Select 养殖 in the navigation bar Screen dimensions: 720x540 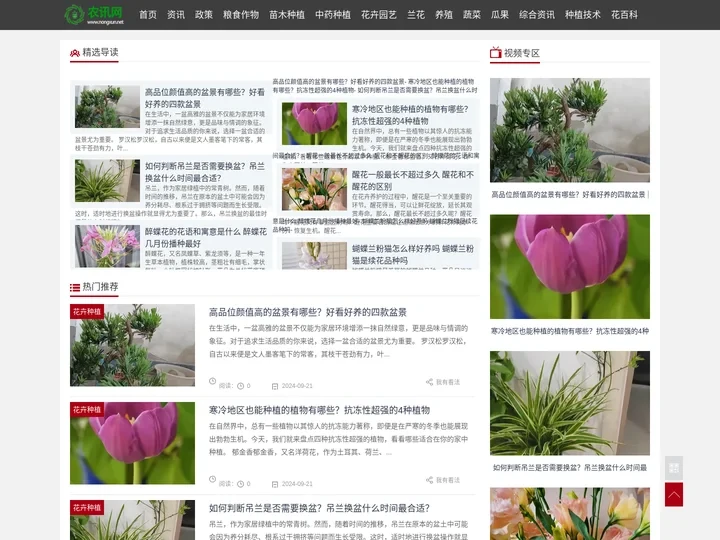(444, 15)
